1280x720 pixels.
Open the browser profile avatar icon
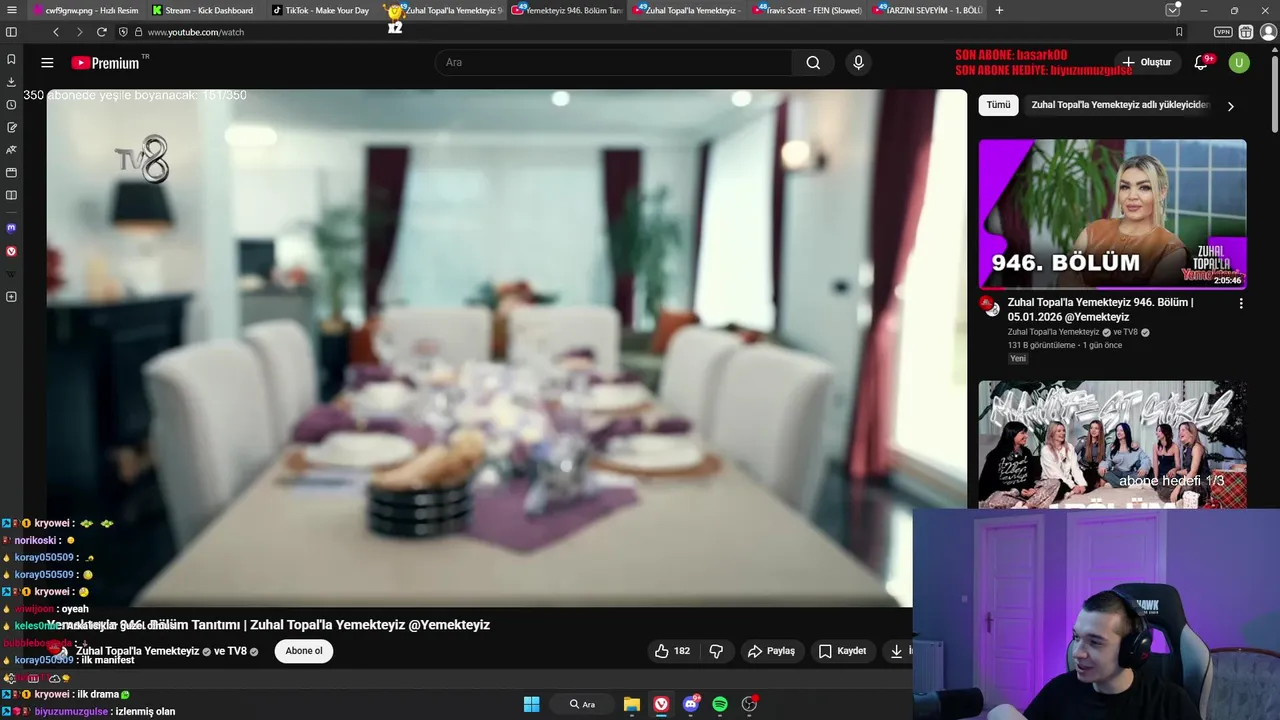(x=1268, y=32)
